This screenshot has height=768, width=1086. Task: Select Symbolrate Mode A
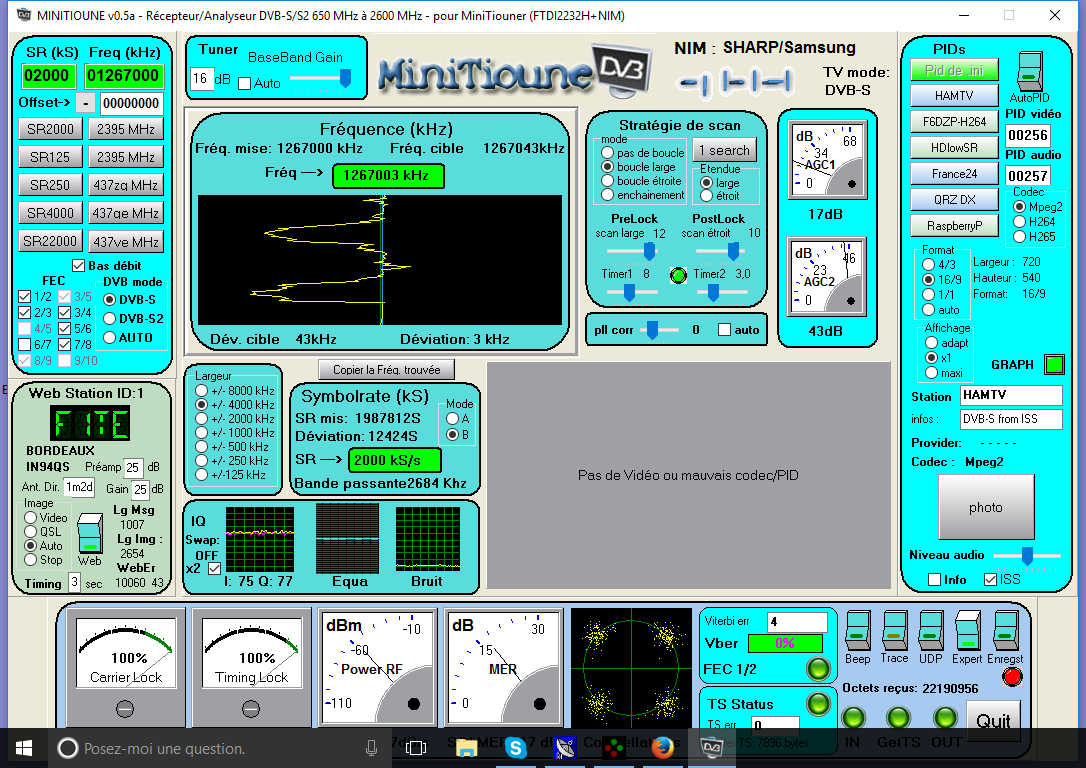point(452,418)
